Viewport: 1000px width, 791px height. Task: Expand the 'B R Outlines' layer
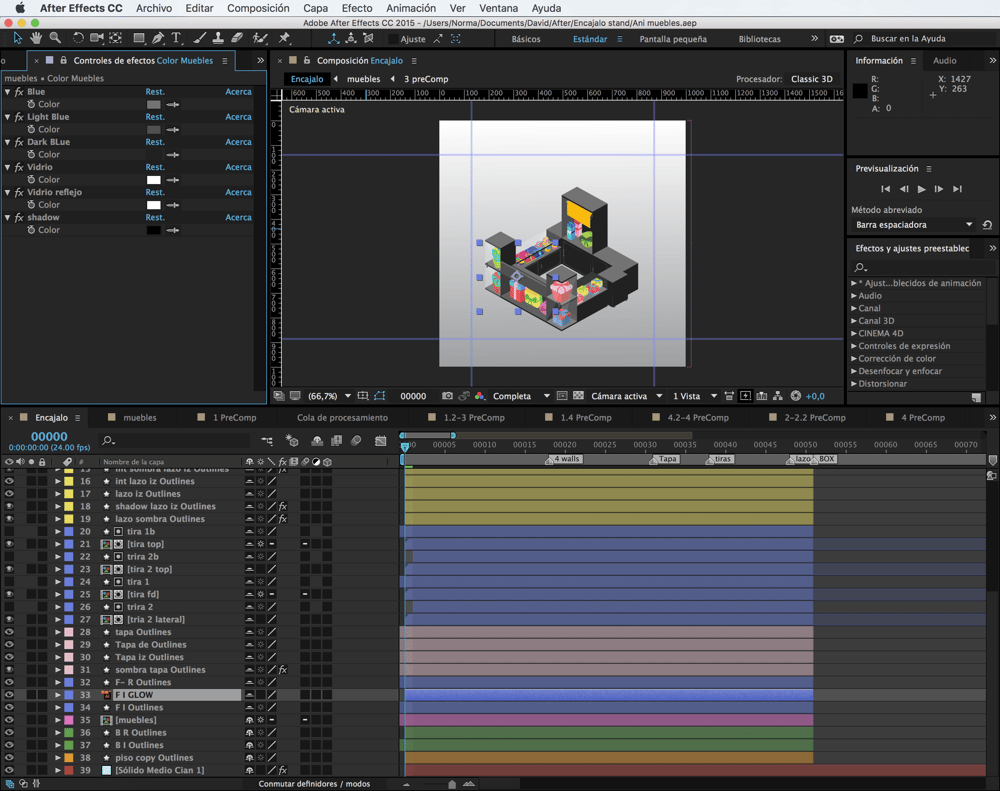pyautogui.click(x=57, y=732)
